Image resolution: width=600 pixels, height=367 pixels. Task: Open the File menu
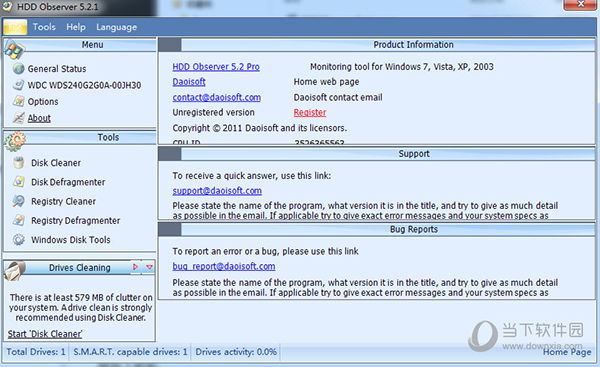click(x=15, y=27)
